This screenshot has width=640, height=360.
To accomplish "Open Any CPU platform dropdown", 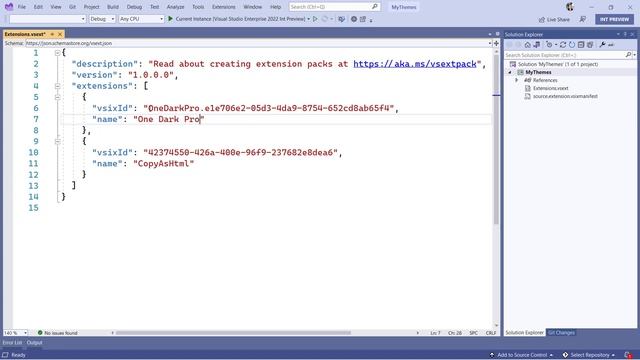I will point(141,19).
